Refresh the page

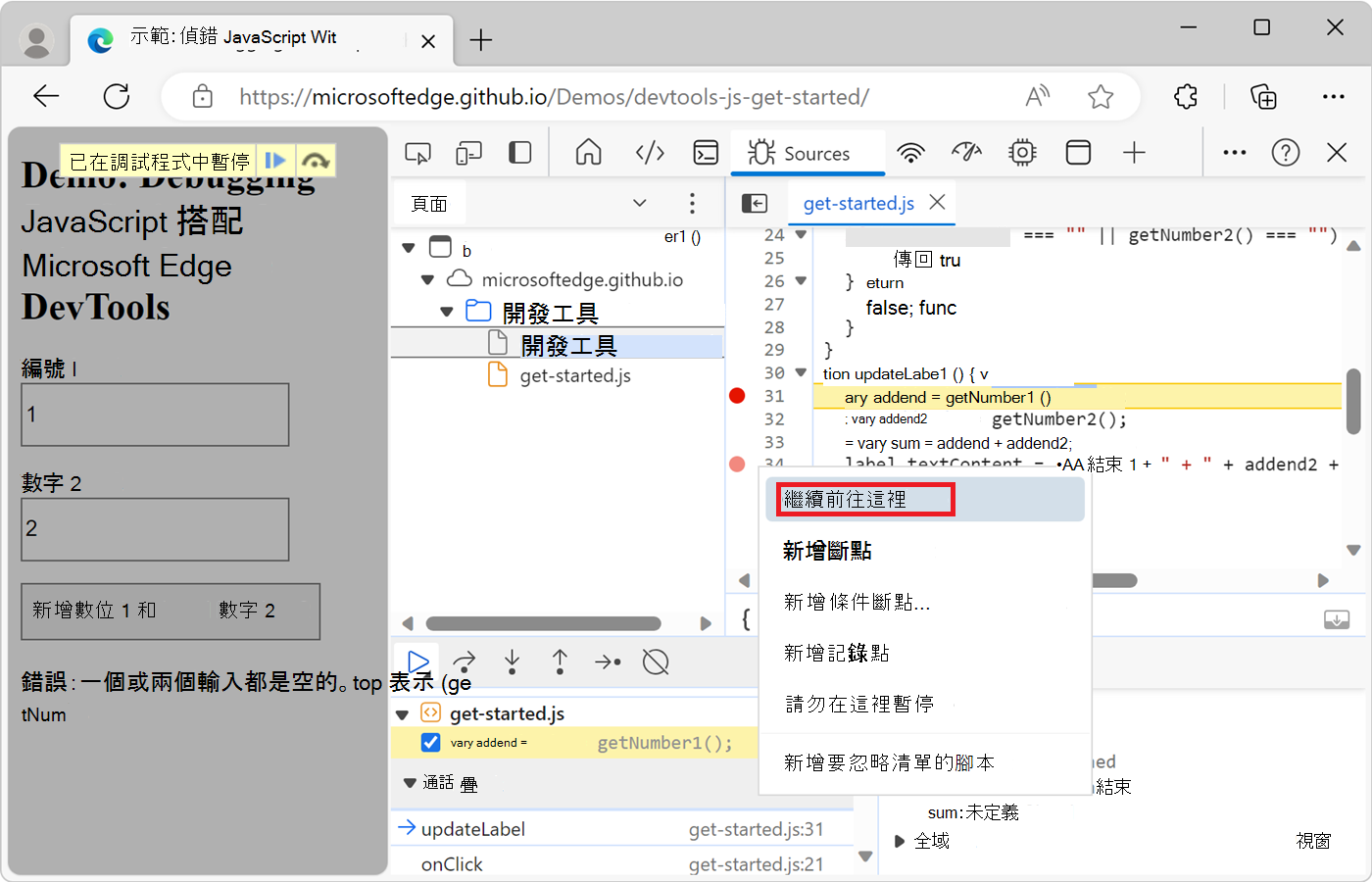(117, 96)
